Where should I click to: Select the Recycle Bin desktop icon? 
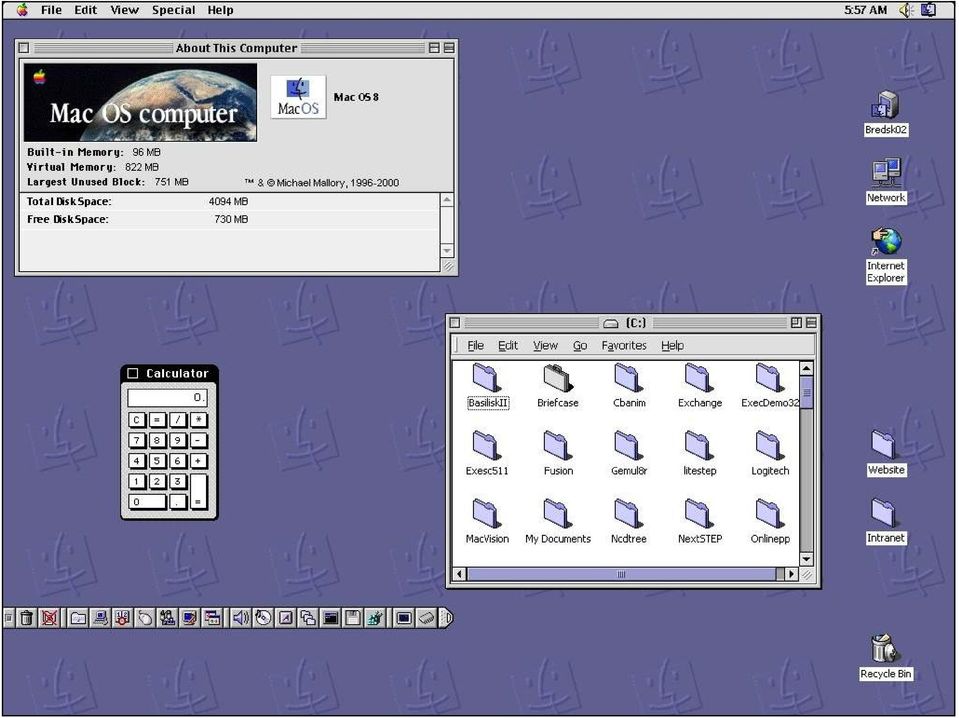885,656
